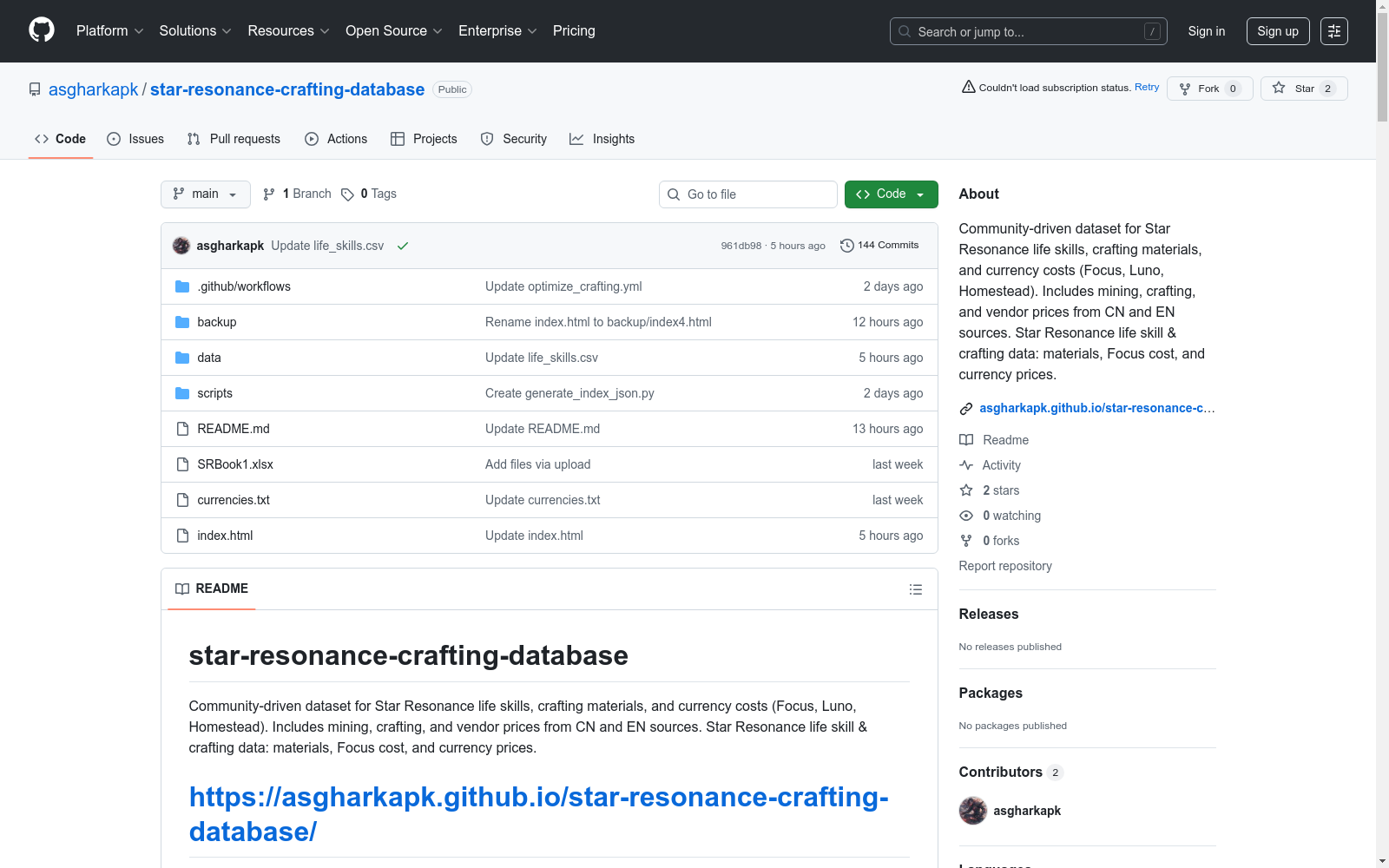The image size is (1389, 868).
Task: Click the SRBook1.xlsx file icon
Action: (182, 464)
